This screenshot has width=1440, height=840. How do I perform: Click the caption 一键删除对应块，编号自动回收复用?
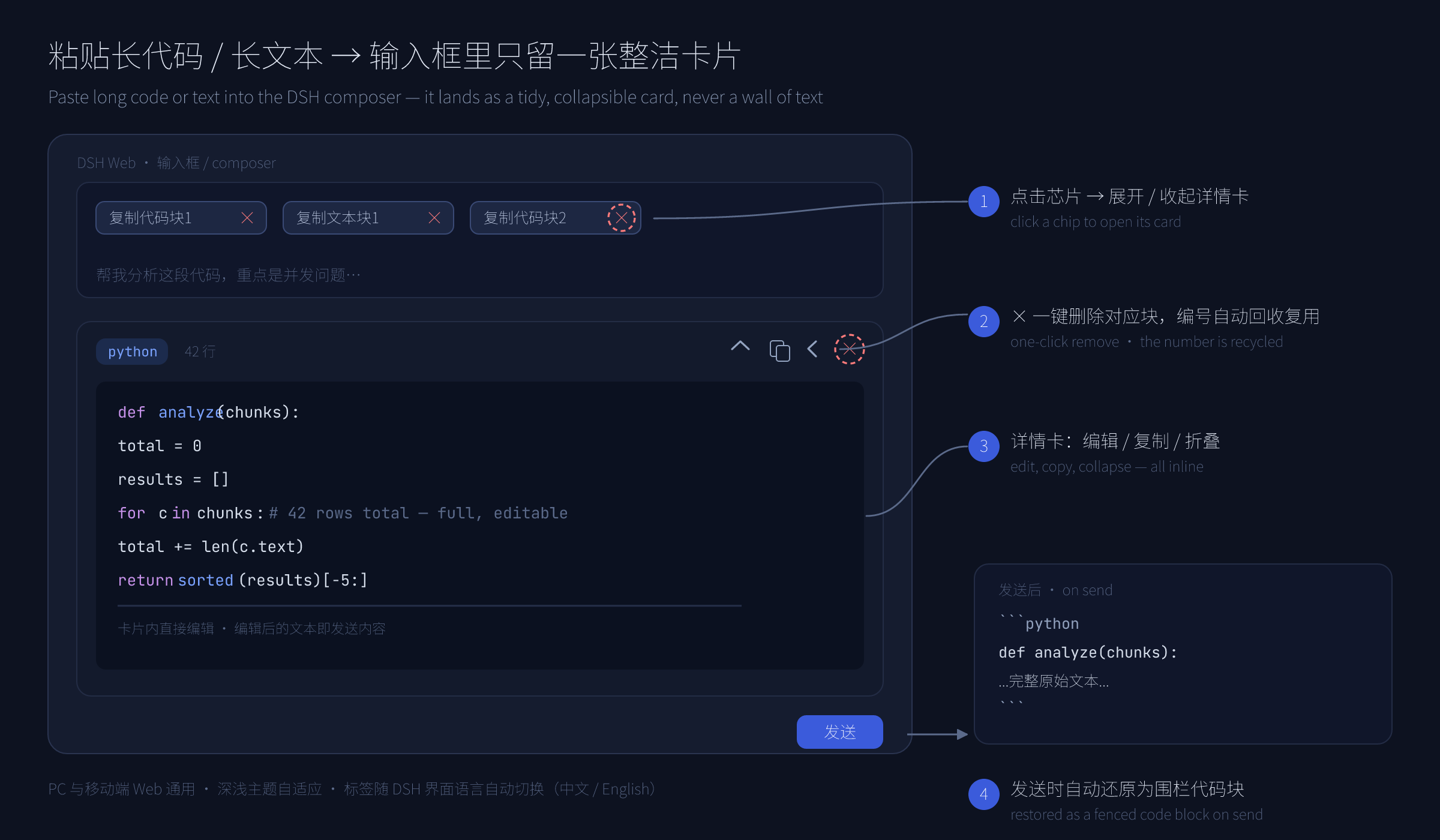tap(1165, 316)
